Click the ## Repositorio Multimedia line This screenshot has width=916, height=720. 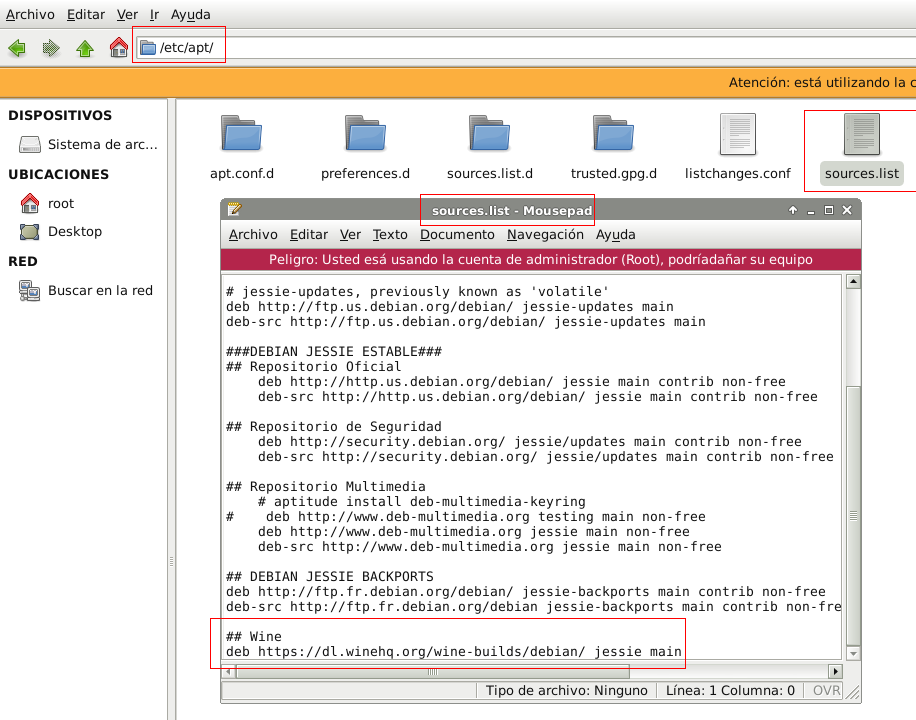coord(326,487)
